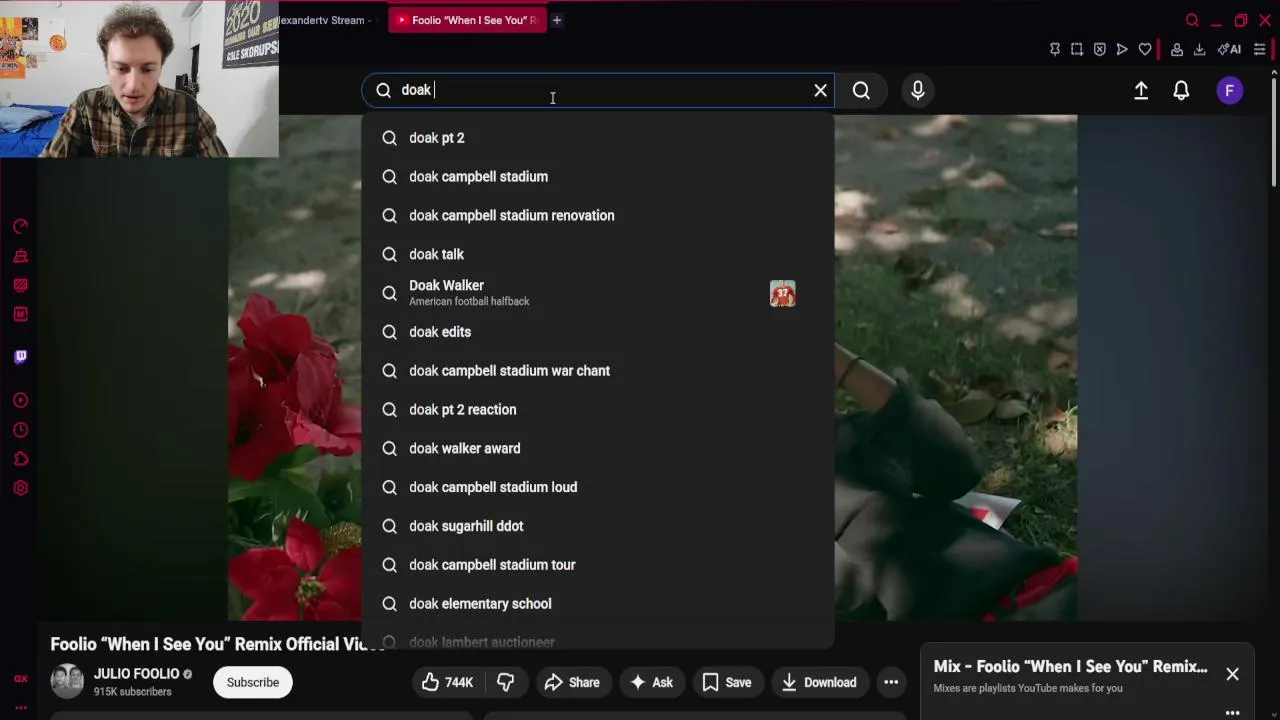
Task: Click the Share button
Action: [x=572, y=682]
